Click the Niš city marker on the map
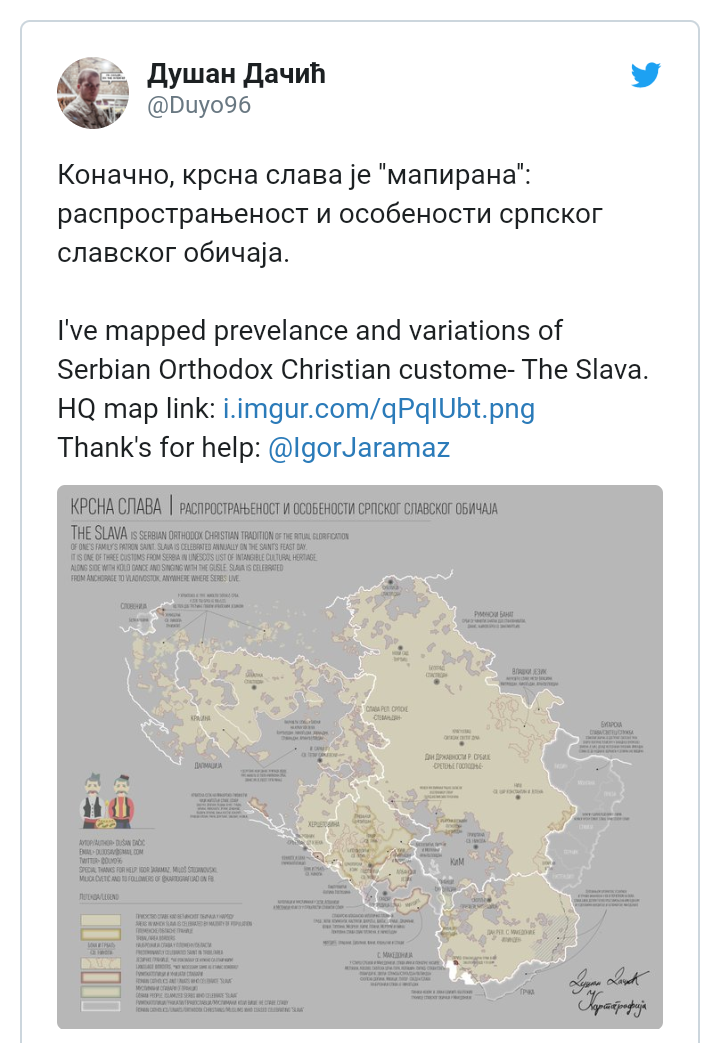 tap(518, 797)
